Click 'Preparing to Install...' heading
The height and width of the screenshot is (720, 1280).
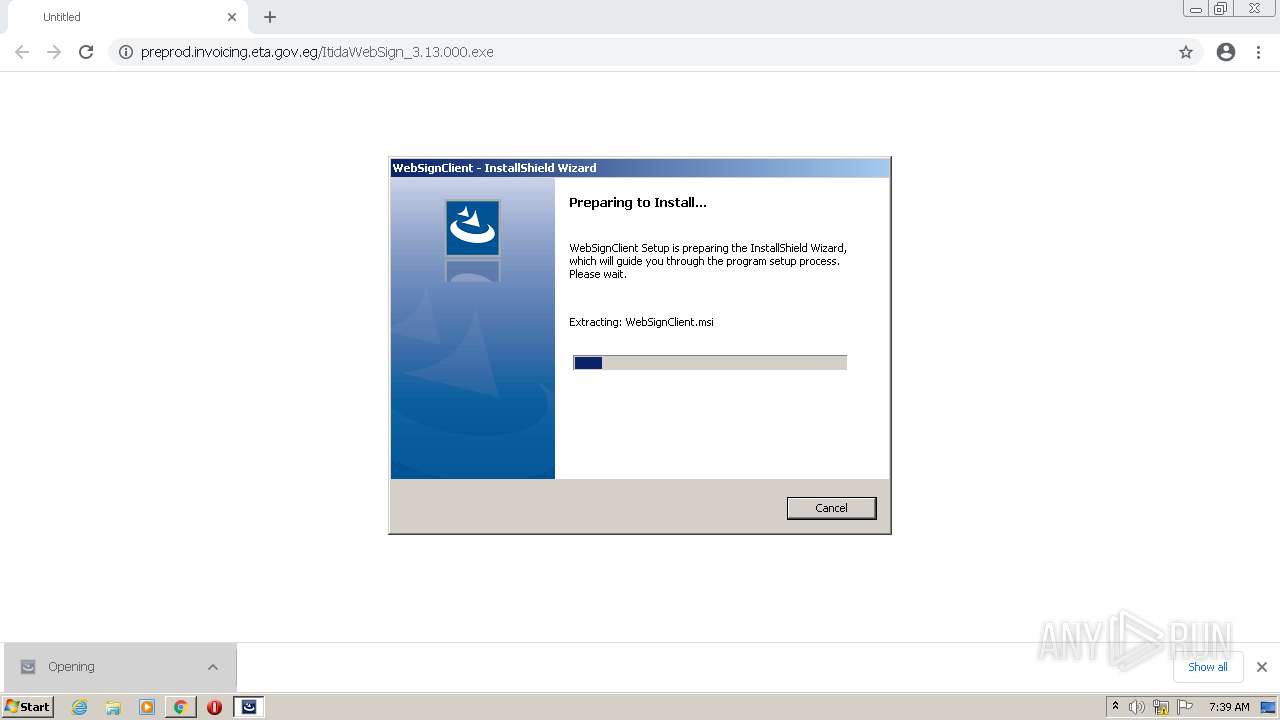[x=638, y=202]
